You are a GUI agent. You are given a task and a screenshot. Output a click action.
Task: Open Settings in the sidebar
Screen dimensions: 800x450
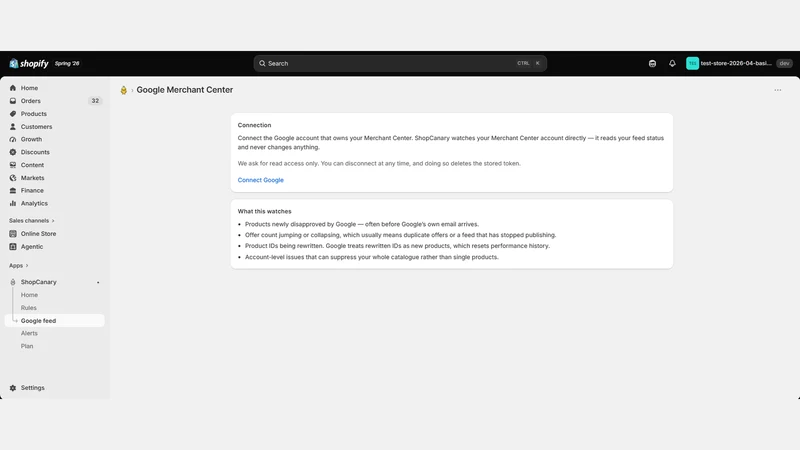pos(33,388)
